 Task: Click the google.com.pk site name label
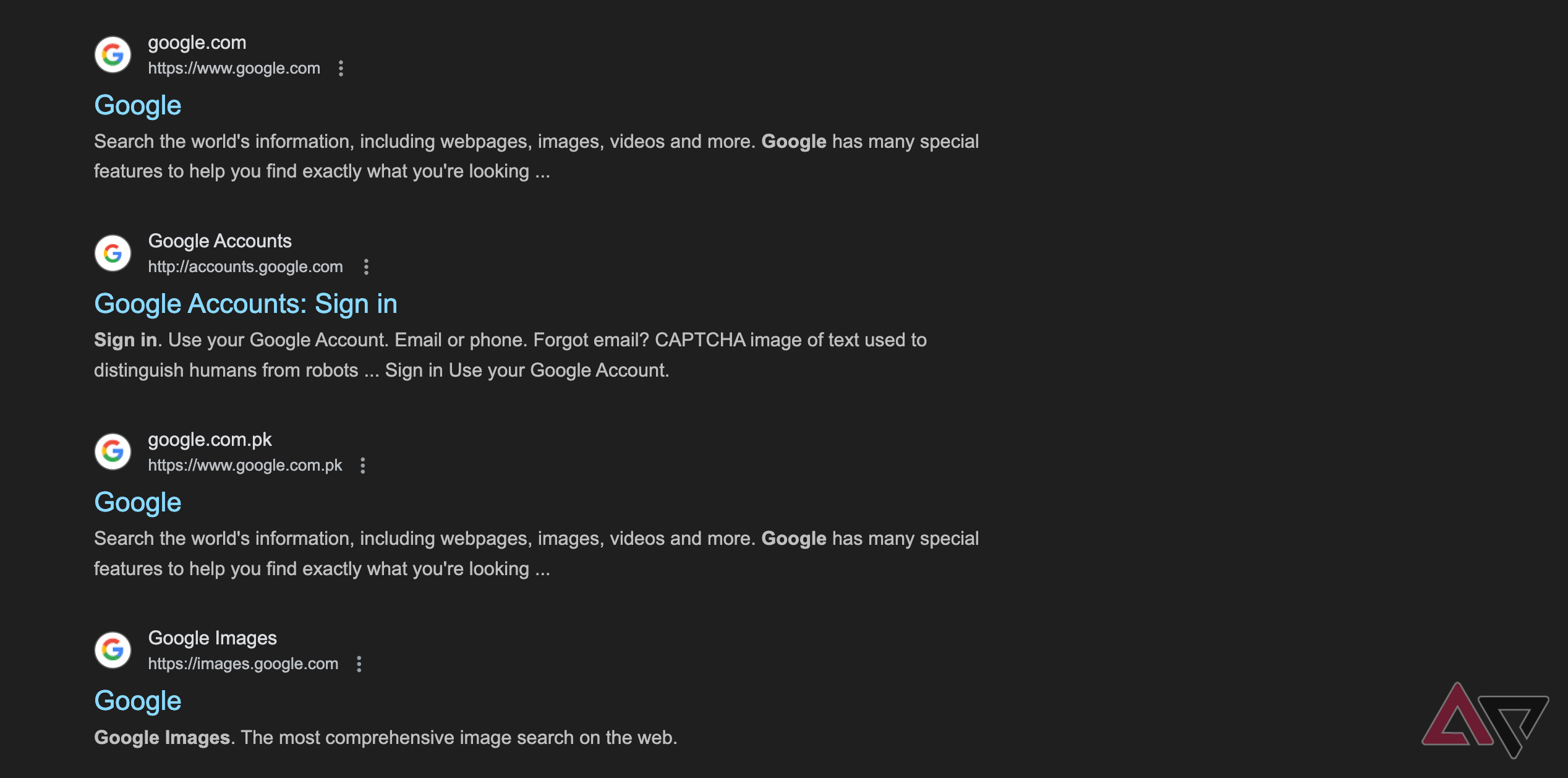(210, 439)
